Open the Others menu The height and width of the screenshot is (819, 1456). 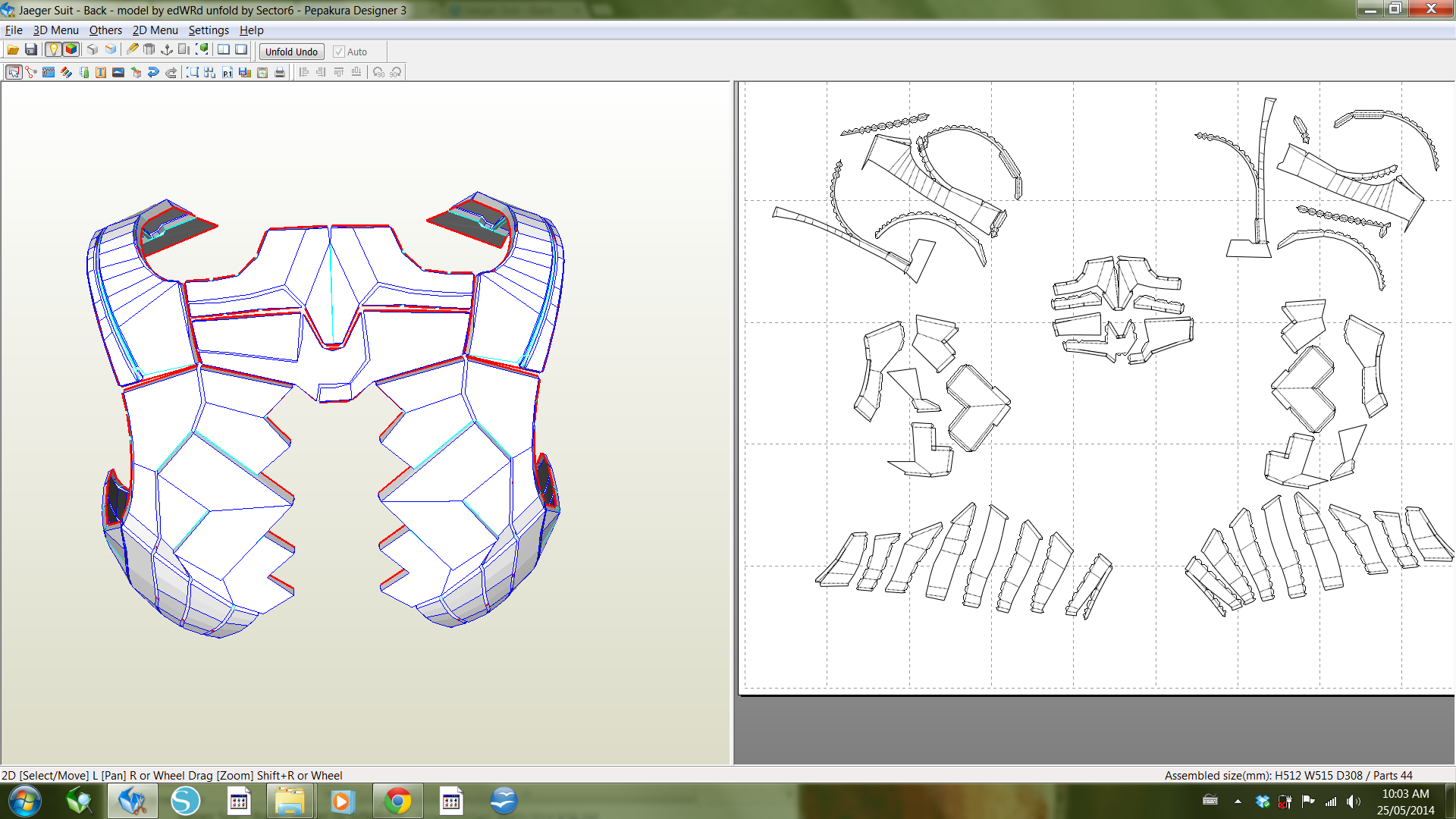[105, 30]
